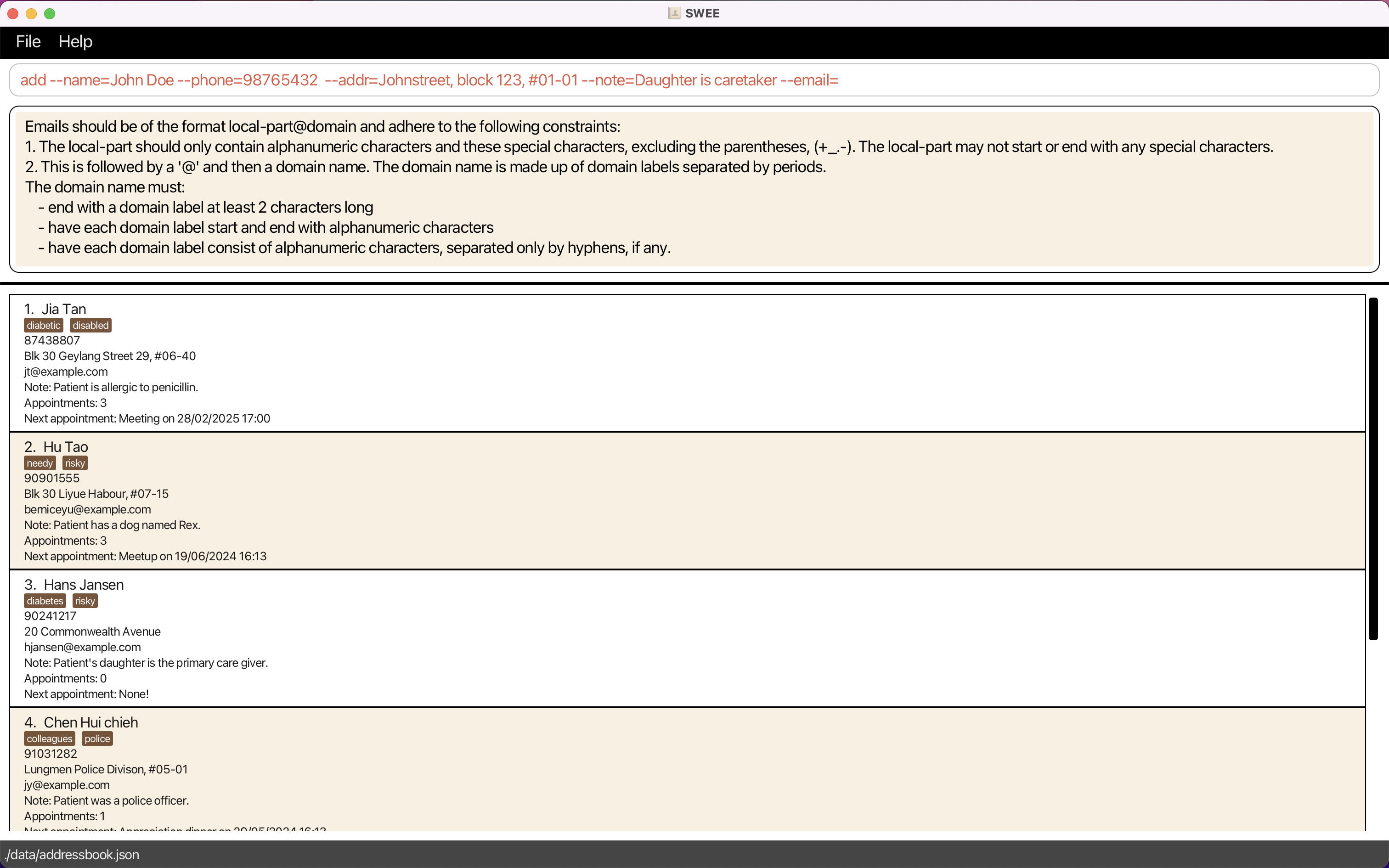
Task: Click Hans Jansen's risky tag
Action: 85,601
